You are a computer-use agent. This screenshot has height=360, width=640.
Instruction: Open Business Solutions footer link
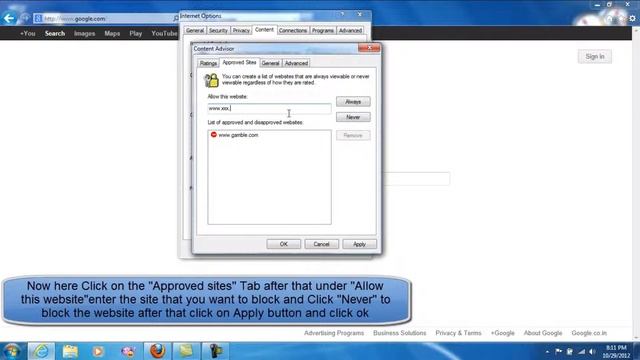click(400, 333)
